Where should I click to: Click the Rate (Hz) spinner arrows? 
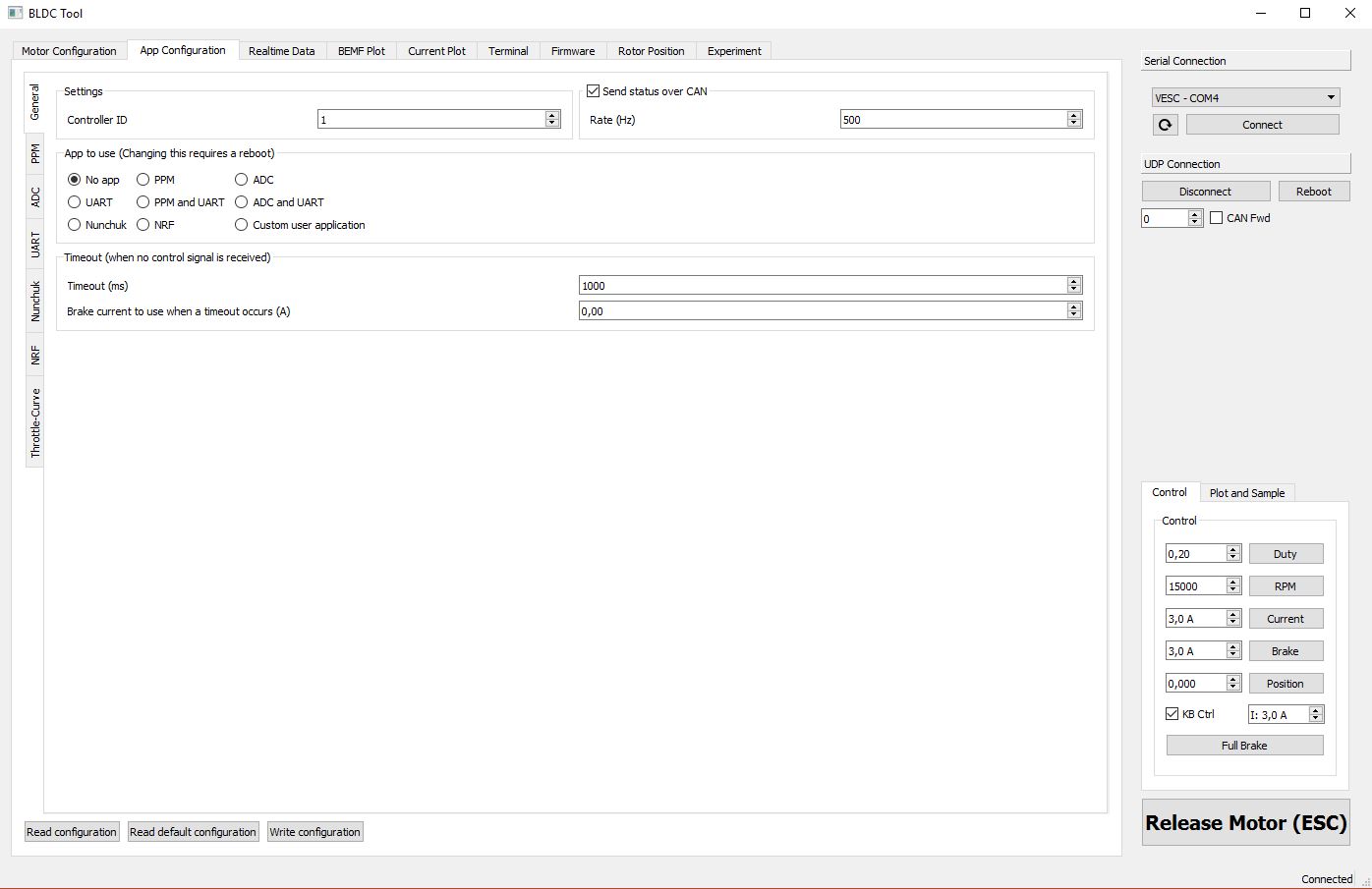point(1074,119)
